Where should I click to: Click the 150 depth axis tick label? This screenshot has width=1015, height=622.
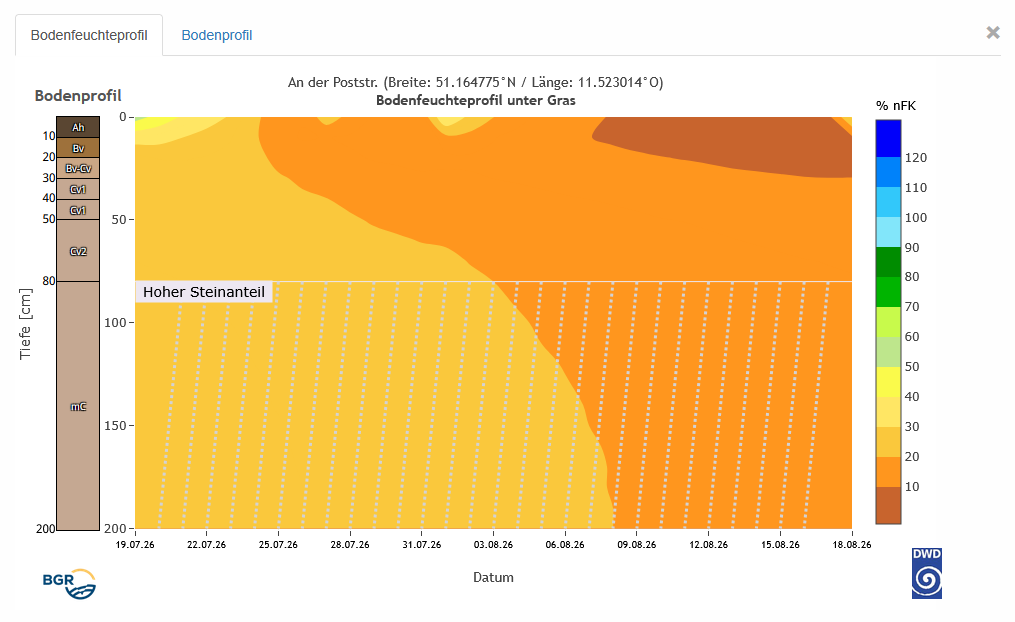point(115,425)
